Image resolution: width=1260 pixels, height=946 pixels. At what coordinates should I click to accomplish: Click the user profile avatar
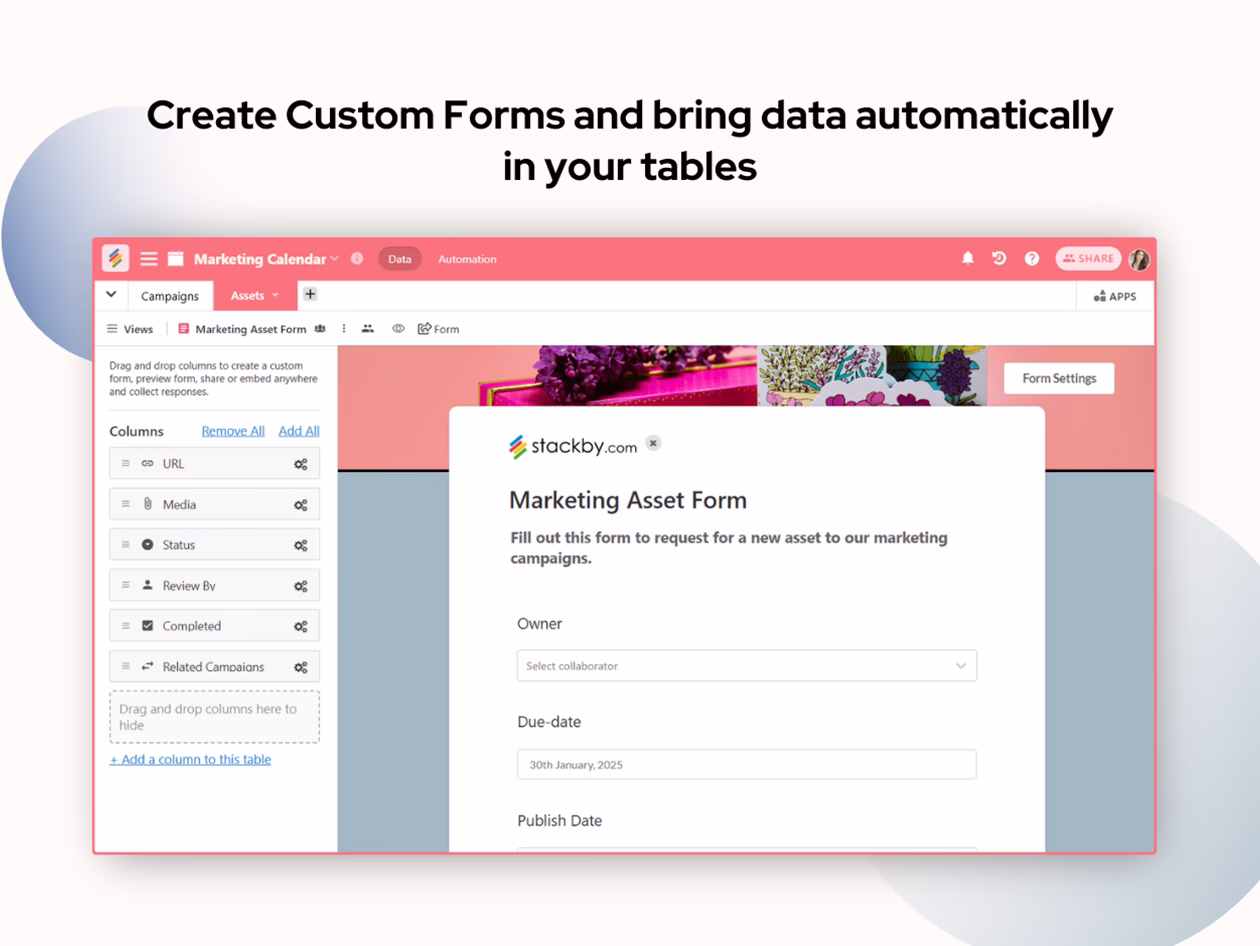click(x=1139, y=259)
